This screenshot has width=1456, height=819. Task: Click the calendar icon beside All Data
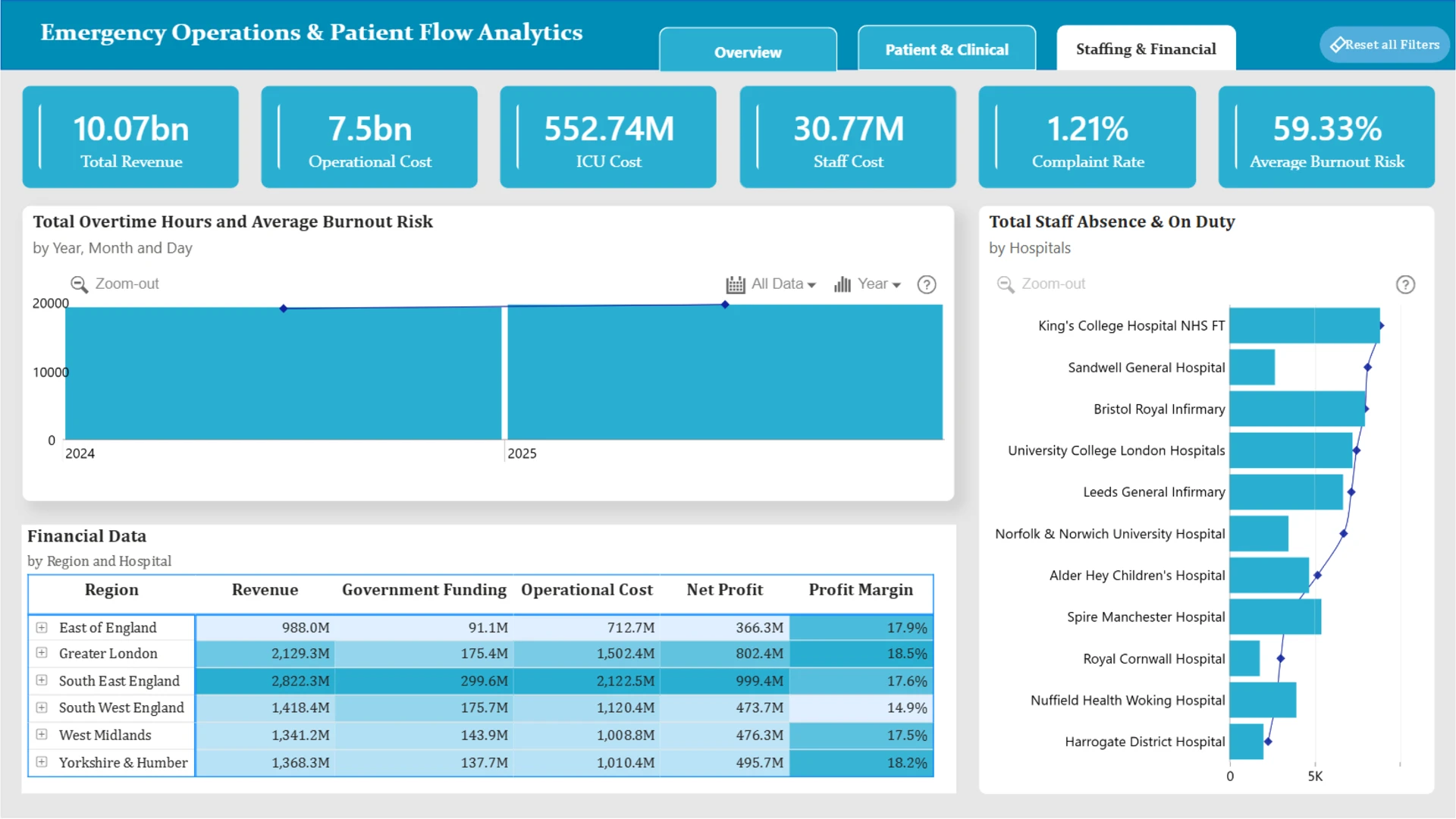(736, 284)
